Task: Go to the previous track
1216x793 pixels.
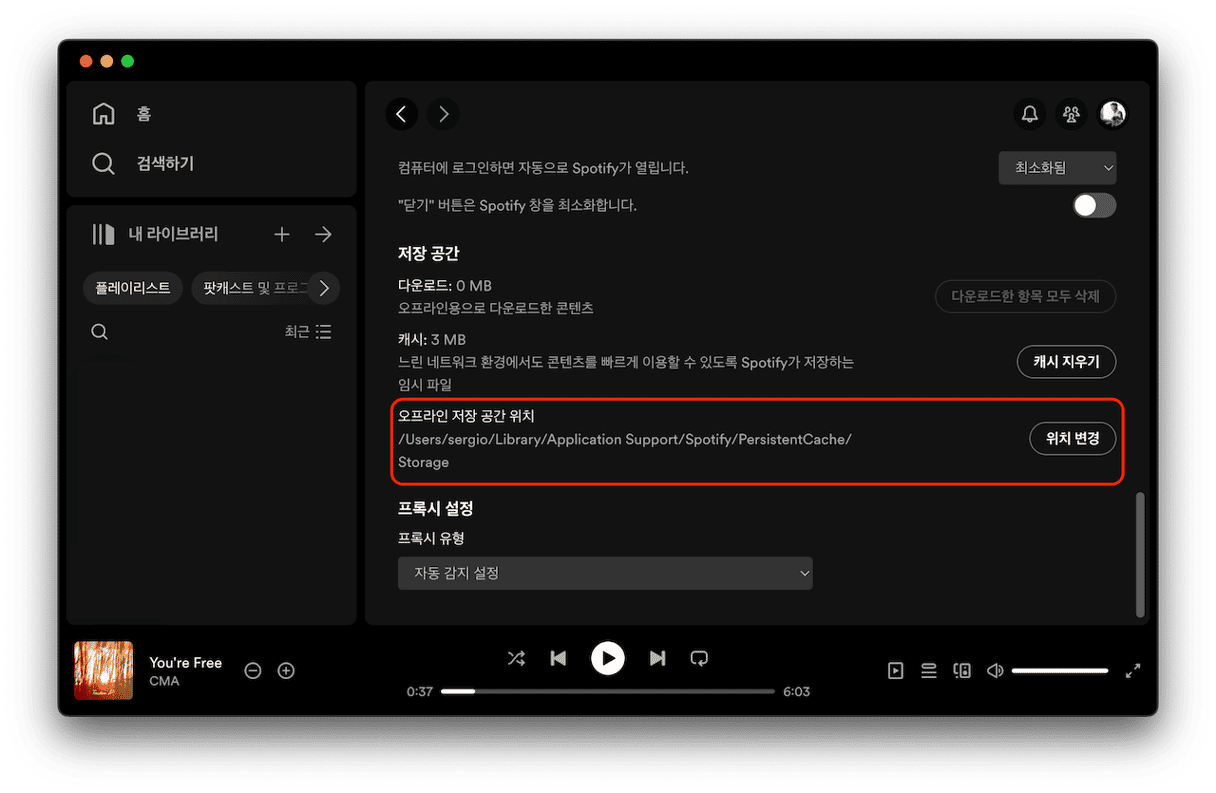Action: (559, 658)
